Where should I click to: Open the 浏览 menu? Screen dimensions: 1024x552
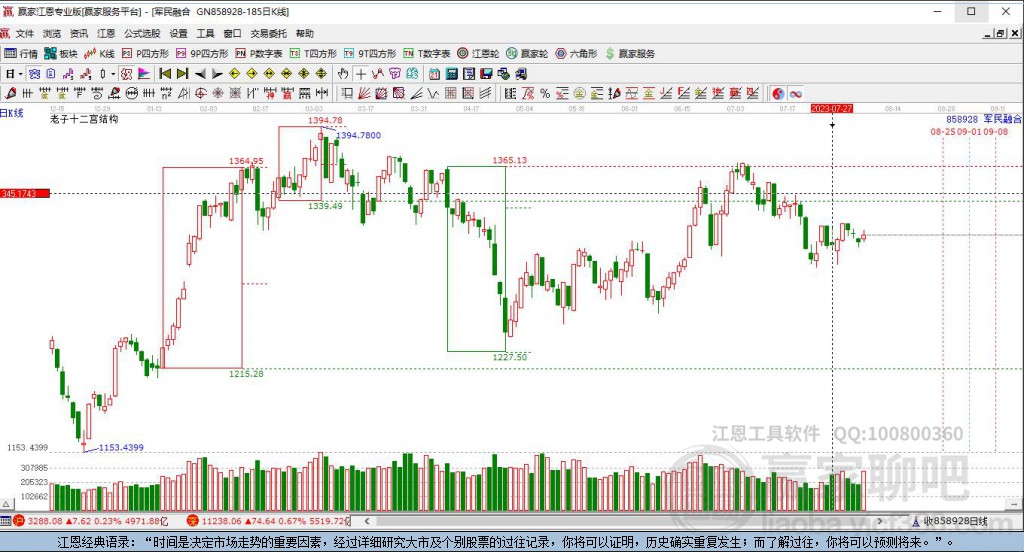[52, 33]
